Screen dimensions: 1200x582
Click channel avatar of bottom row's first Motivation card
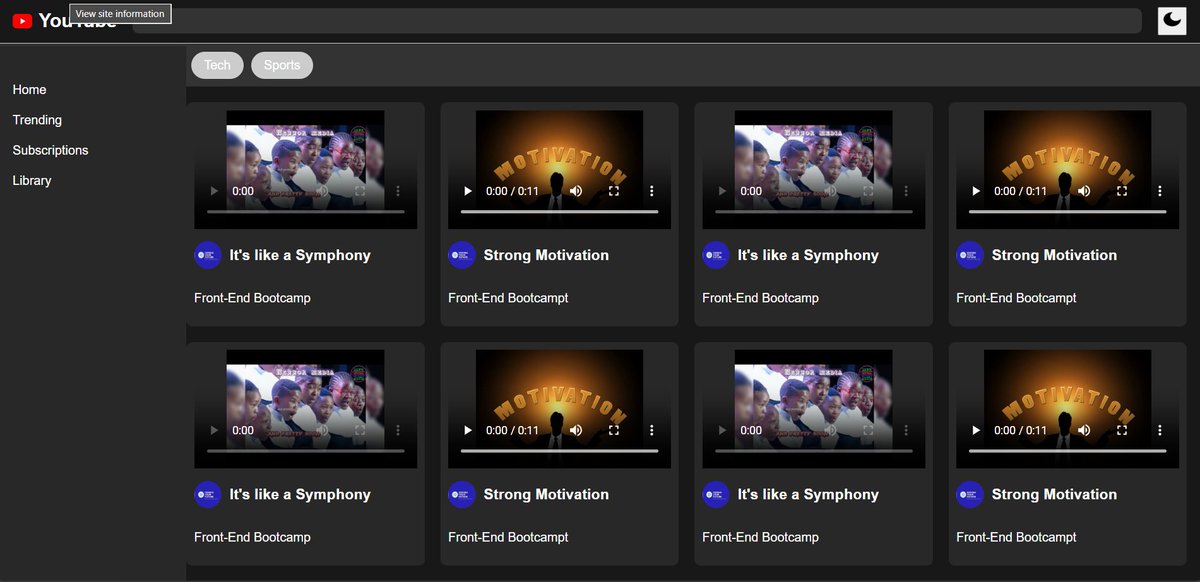coord(461,494)
